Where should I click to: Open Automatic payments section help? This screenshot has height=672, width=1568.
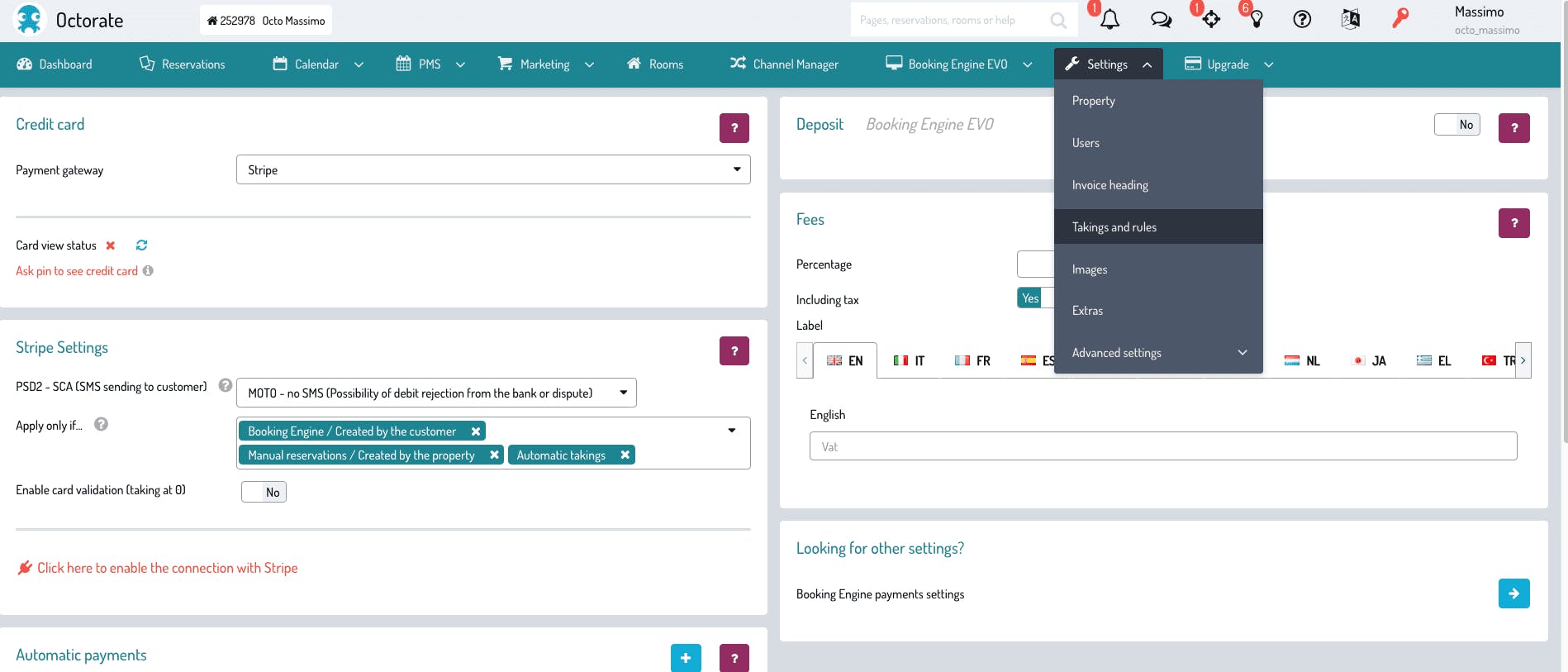734,658
